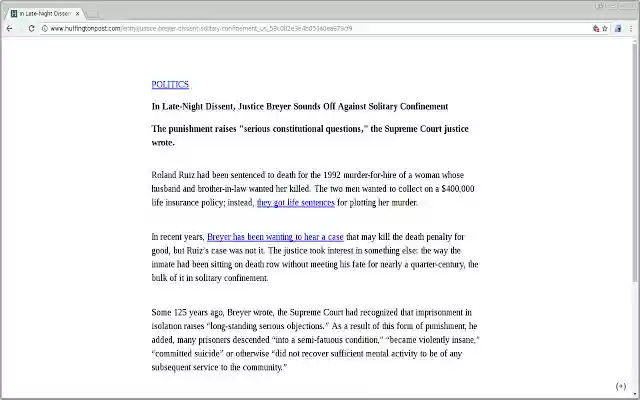Click the browser back arrow
Image resolution: width=640 pixels, height=400 pixels.
(x=9, y=28)
